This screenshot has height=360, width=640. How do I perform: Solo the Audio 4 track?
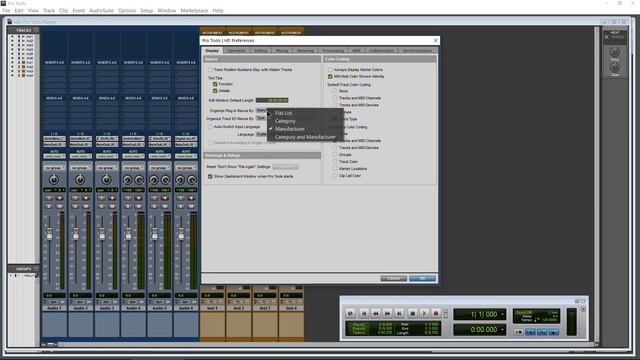pyautogui.click(x=128, y=206)
